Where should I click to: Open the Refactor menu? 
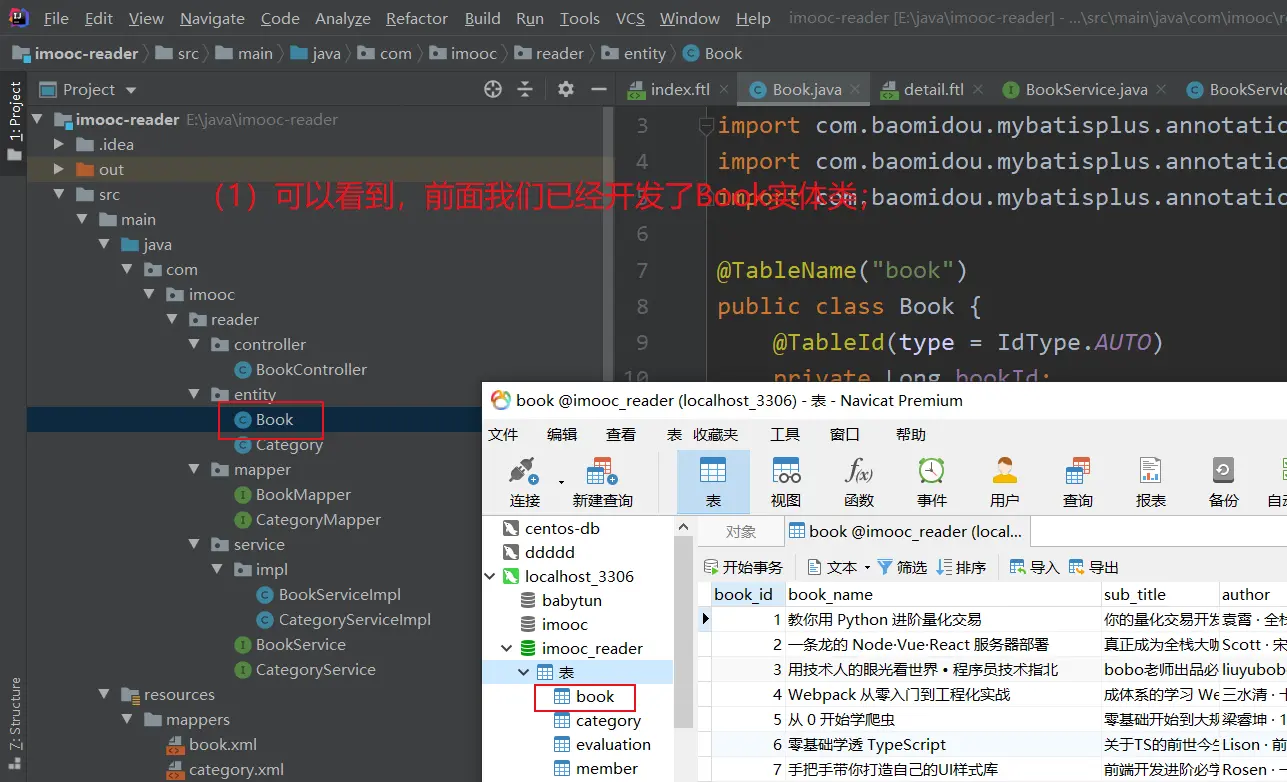tap(416, 18)
